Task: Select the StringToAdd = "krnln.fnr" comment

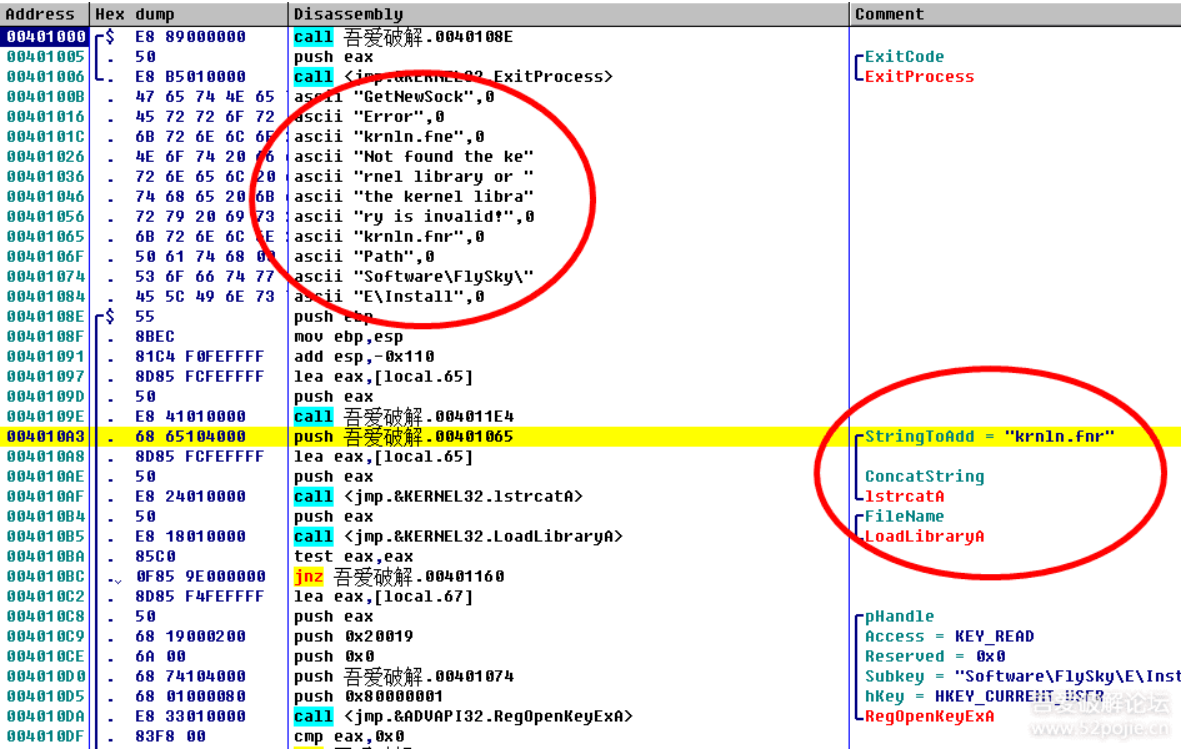Action: click(x=989, y=436)
